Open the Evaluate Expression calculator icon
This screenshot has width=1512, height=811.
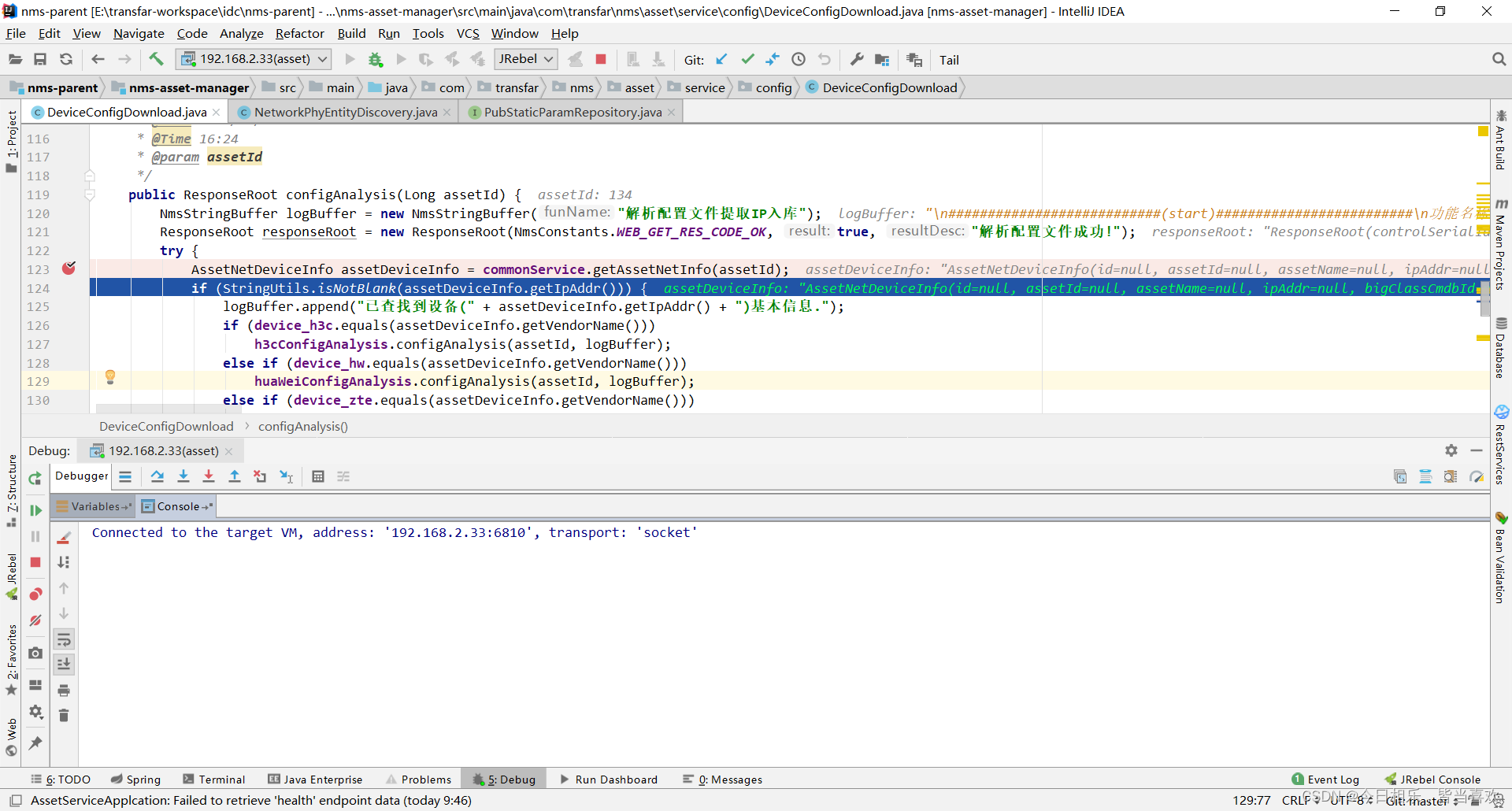point(318,476)
